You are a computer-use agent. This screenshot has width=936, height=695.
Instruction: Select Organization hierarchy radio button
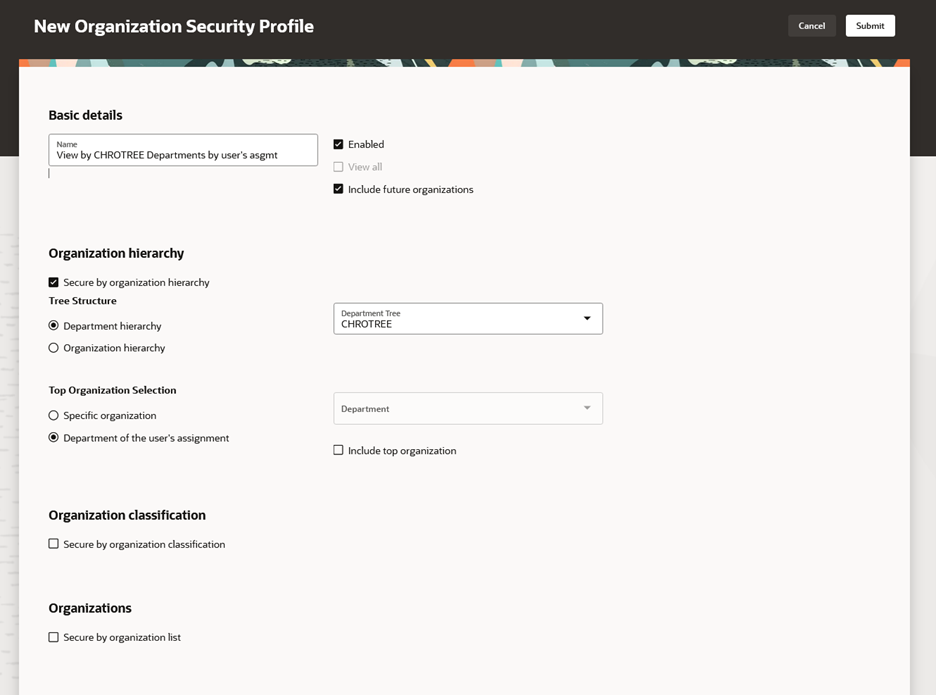pyautogui.click(x=54, y=348)
